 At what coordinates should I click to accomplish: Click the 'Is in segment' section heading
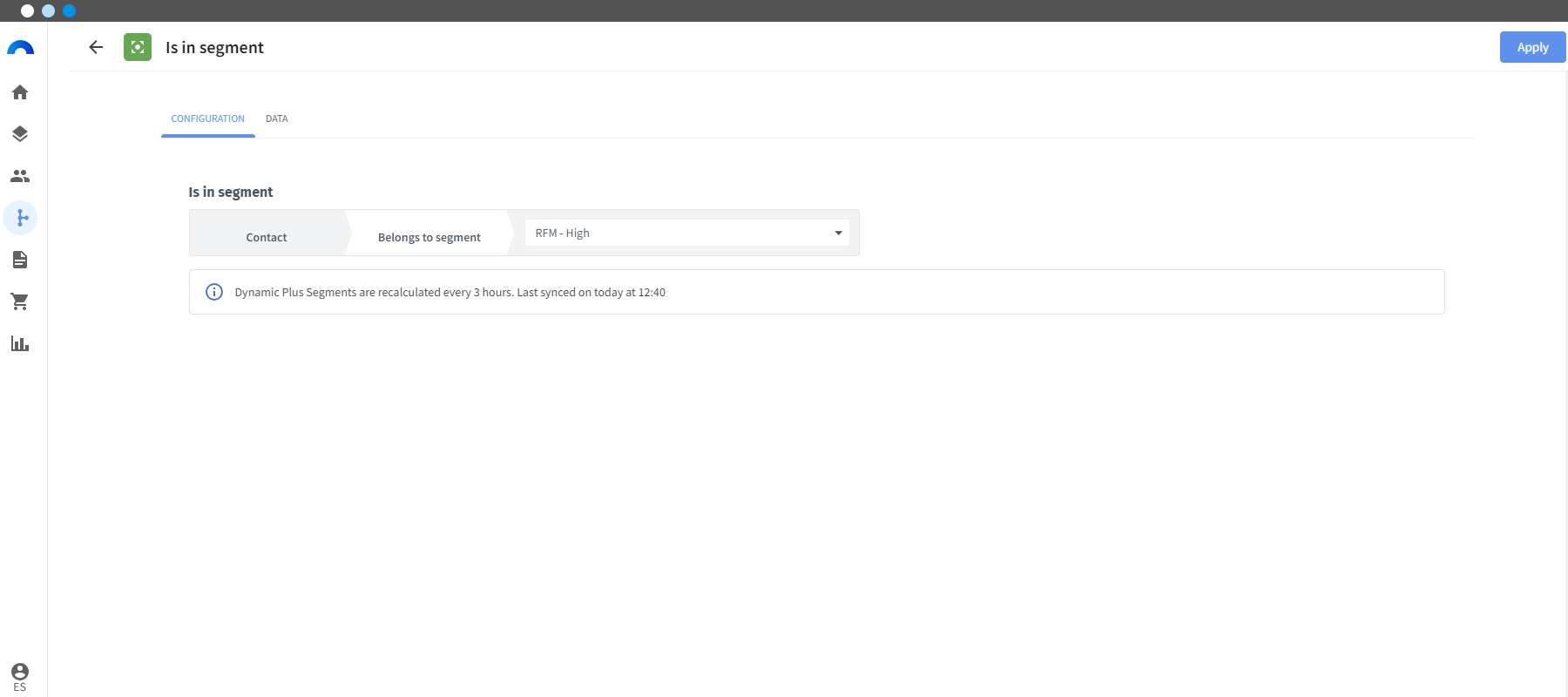click(x=231, y=192)
